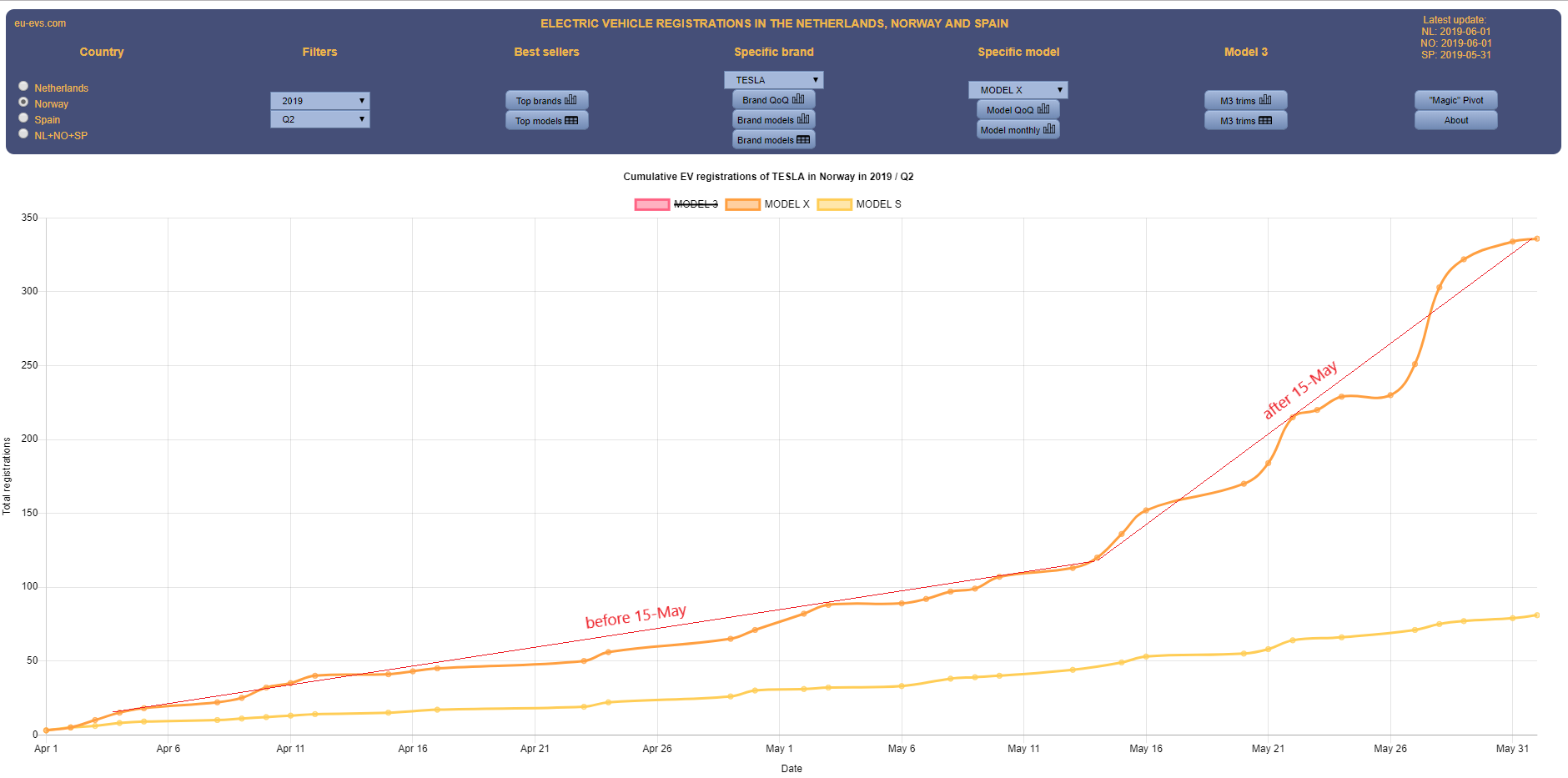Screen dimensions: 1568x778
Task: Toggle the MODEL X legend swatch
Action: tap(743, 204)
